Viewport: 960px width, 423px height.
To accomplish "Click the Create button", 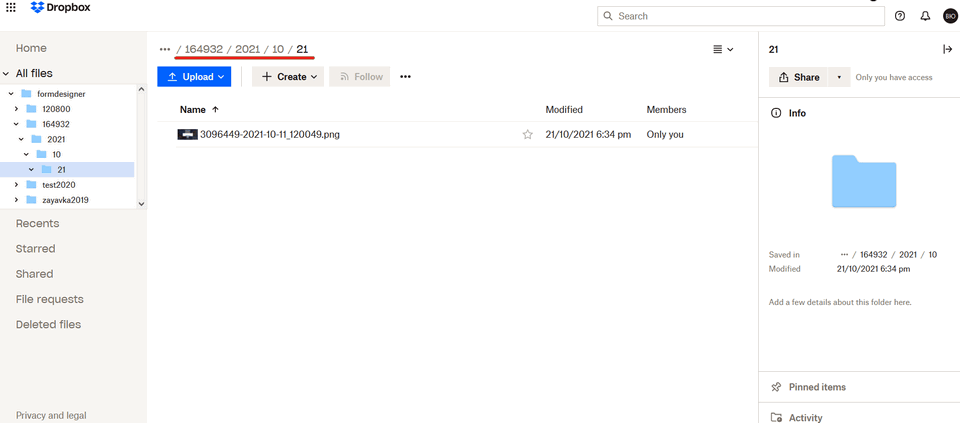I will tap(287, 76).
